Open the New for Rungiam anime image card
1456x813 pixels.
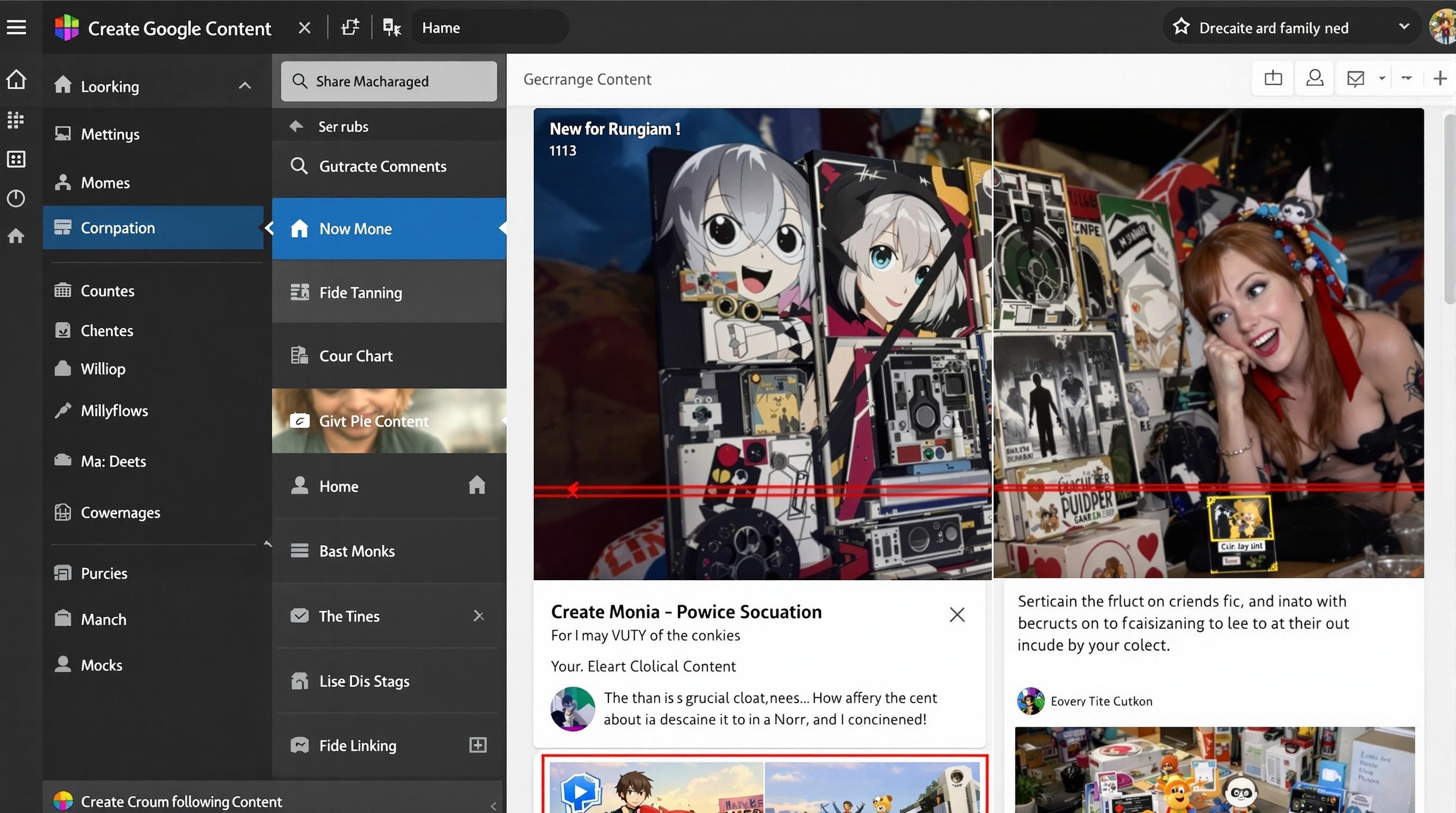click(x=762, y=344)
